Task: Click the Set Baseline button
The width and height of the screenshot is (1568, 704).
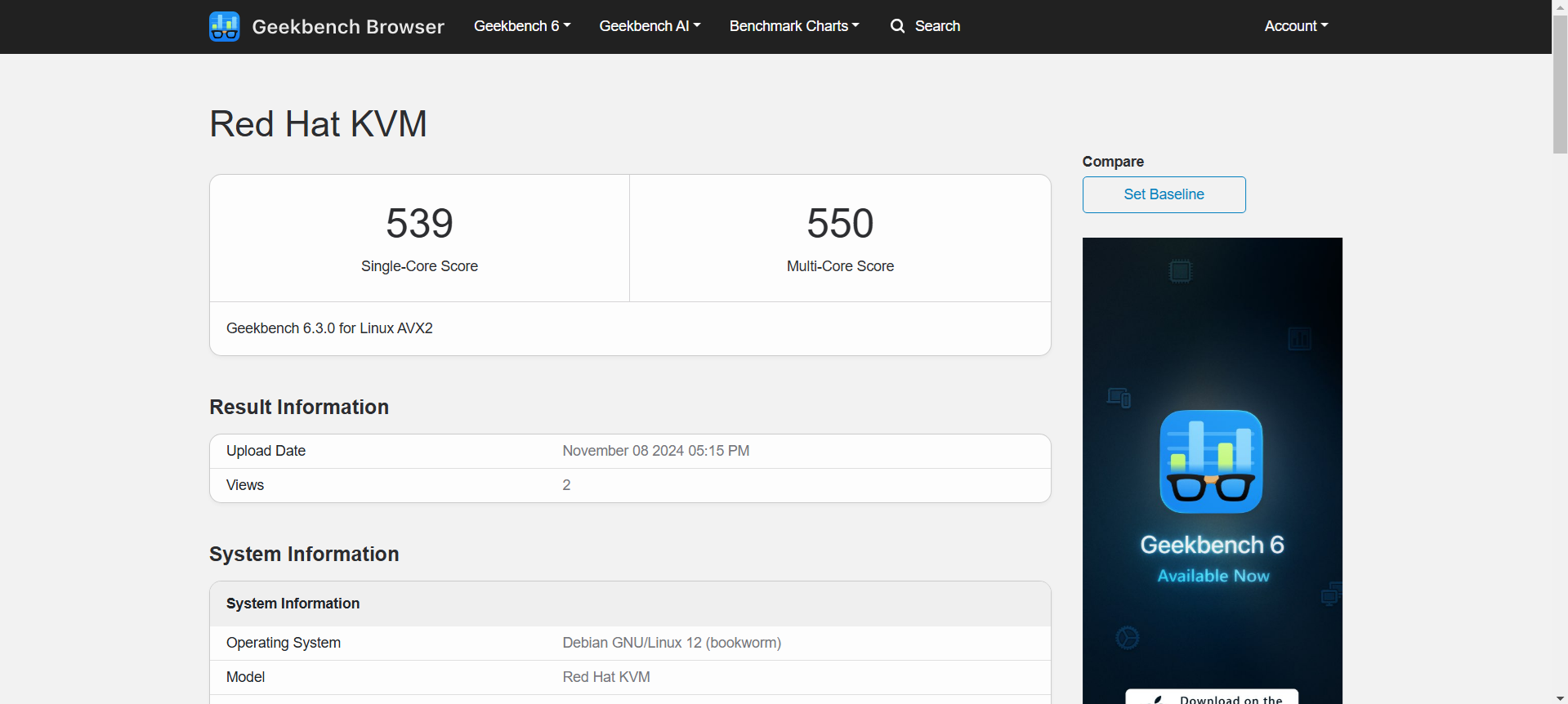Action: tap(1164, 194)
